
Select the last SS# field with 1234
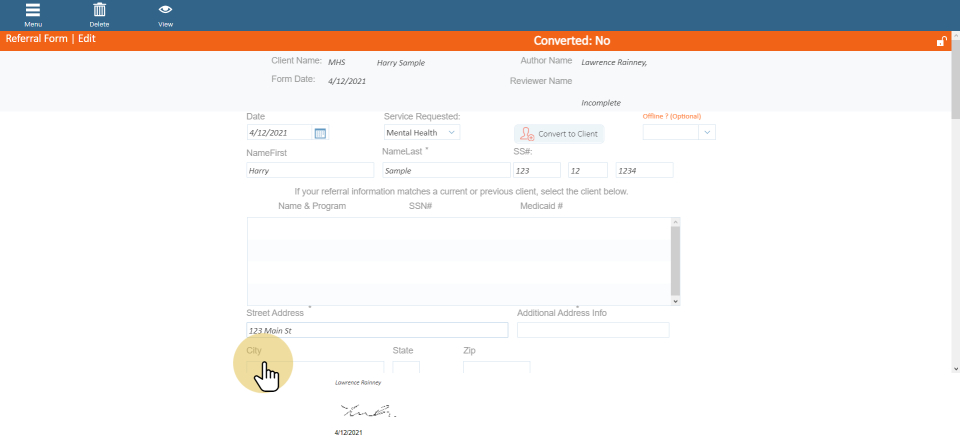click(x=644, y=171)
